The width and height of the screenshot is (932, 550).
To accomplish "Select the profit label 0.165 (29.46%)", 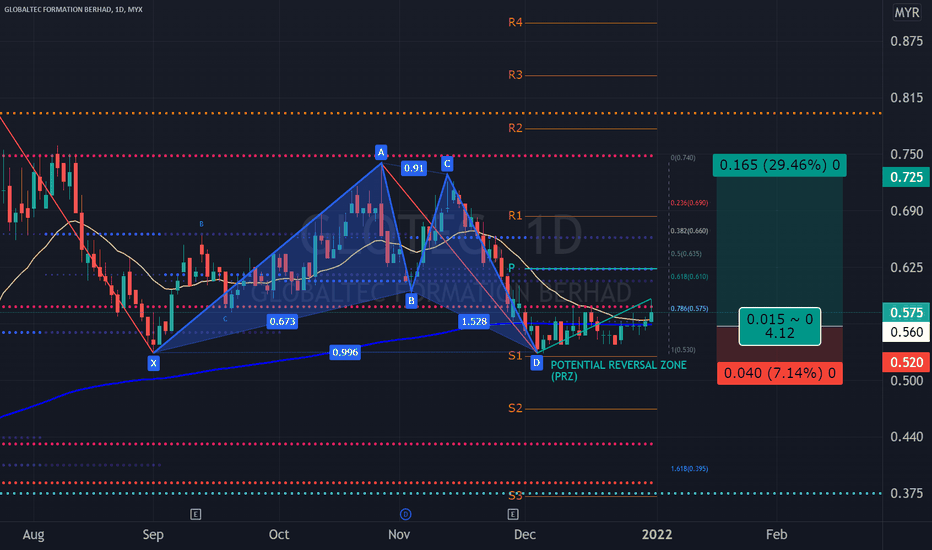I will pyautogui.click(x=780, y=165).
